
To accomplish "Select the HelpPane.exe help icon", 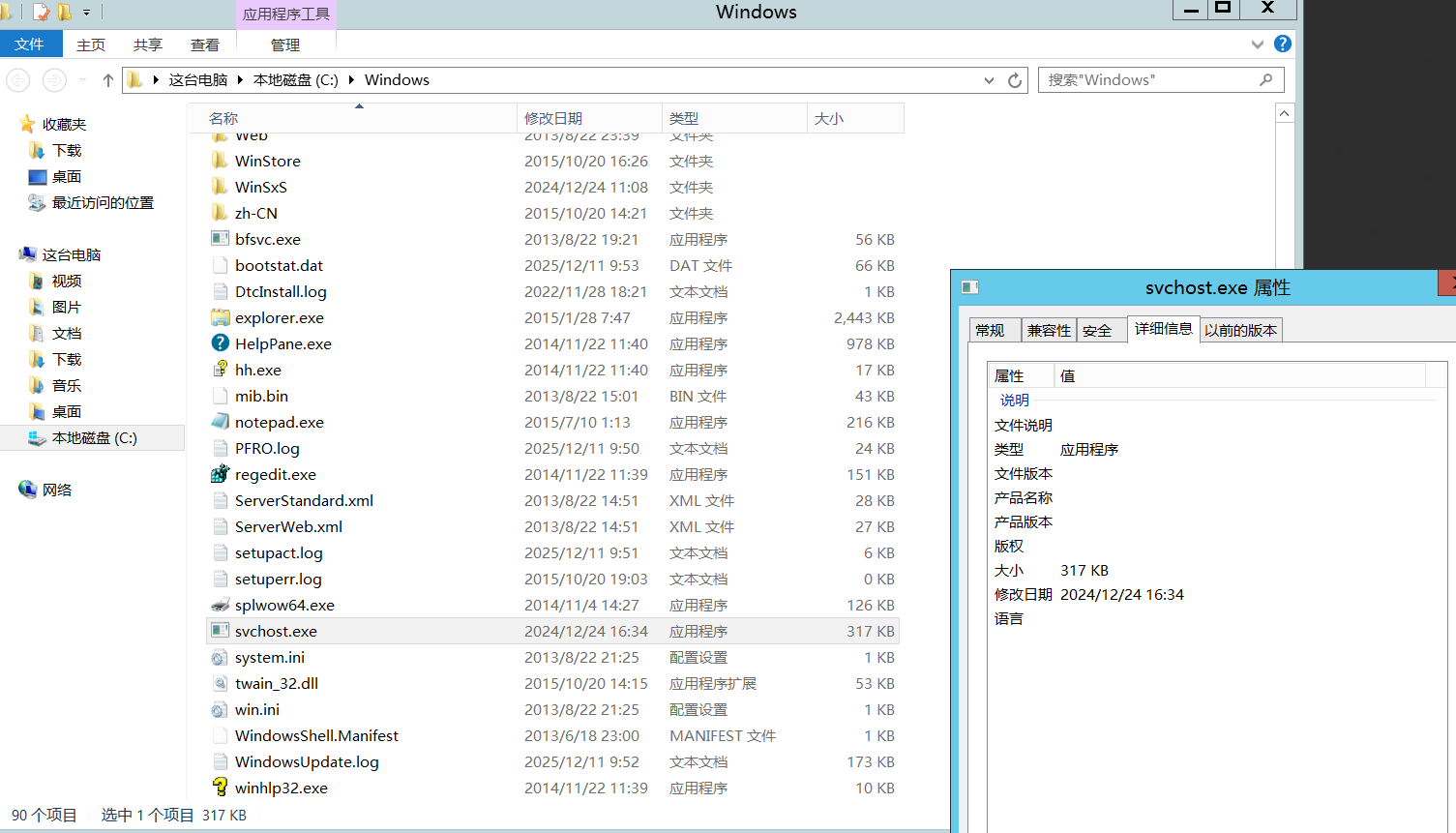I will 221,343.
